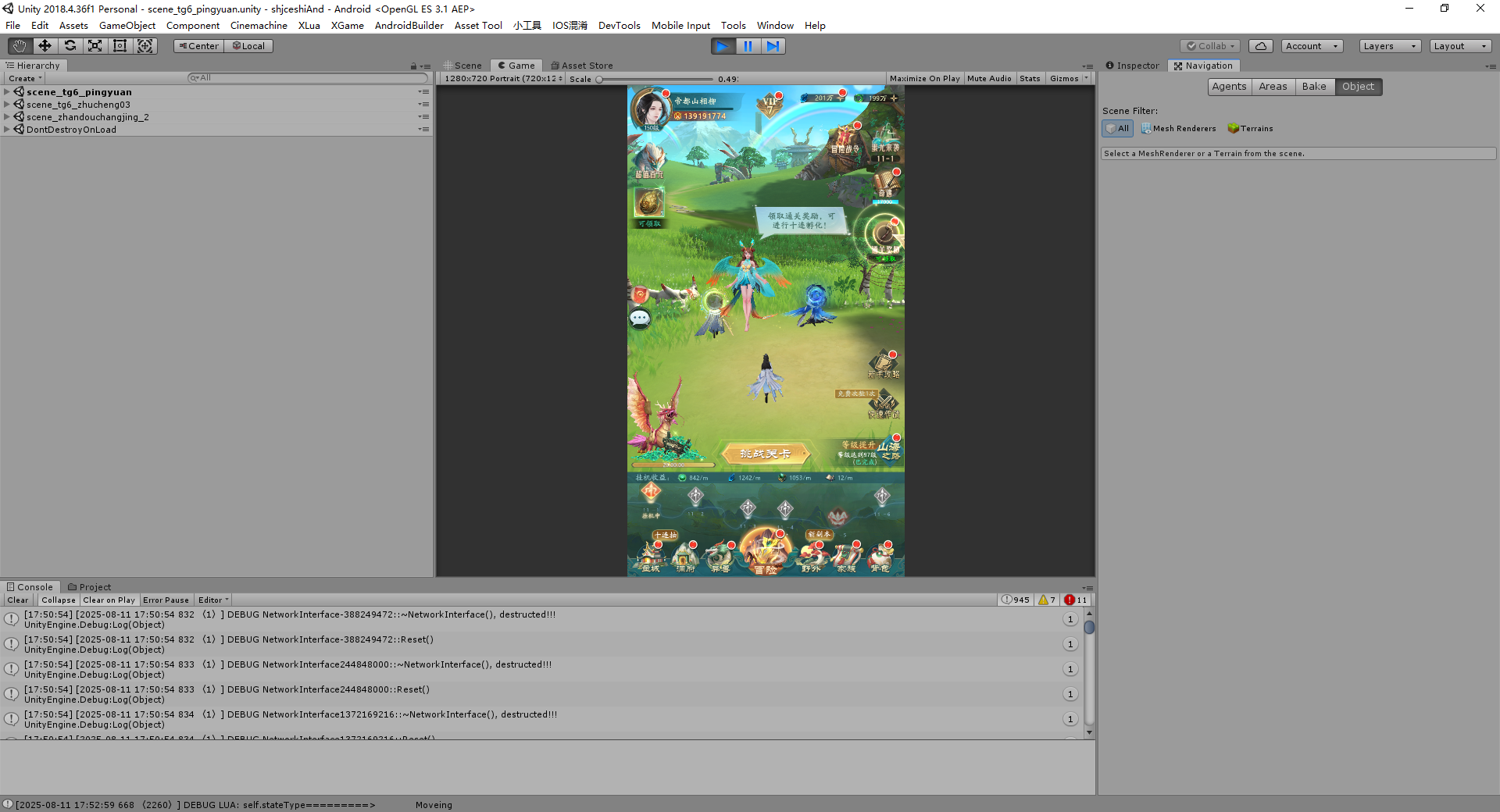The width and height of the screenshot is (1500, 812).
Task: Toggle Error Pause in console
Action: 166,600
